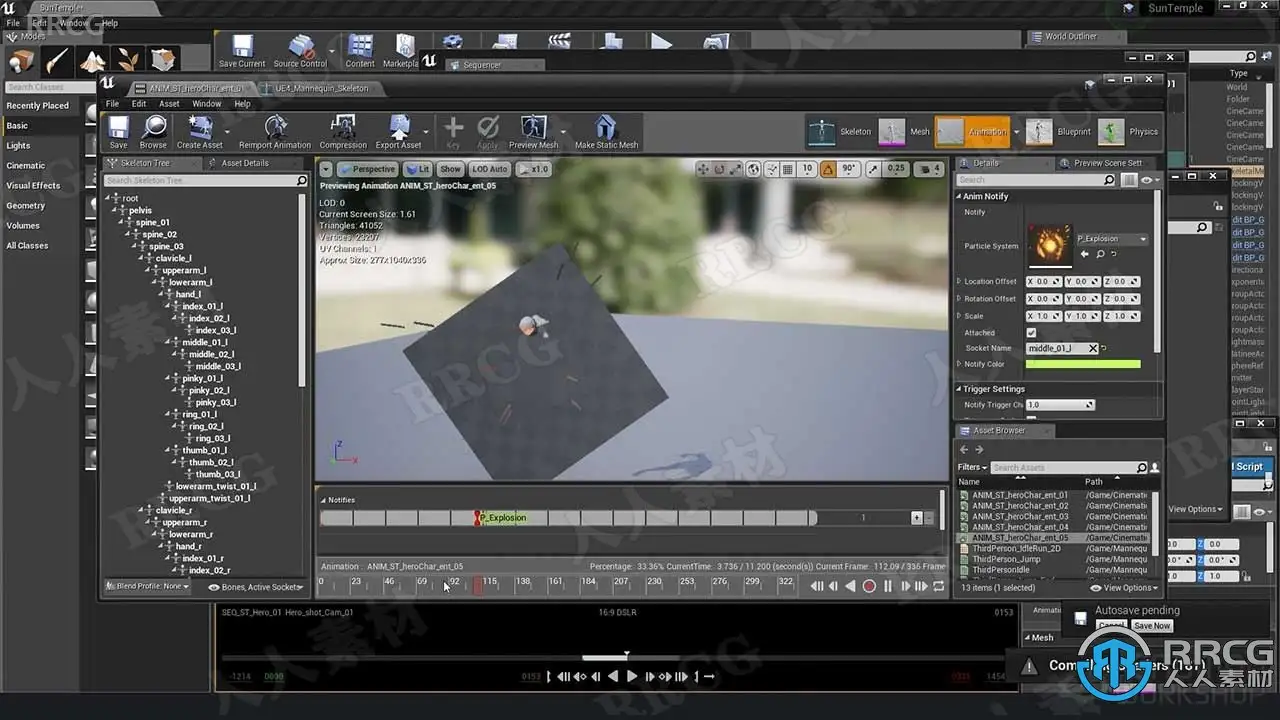Toggle the record button in animation playback
1280x720 pixels.
click(x=869, y=586)
